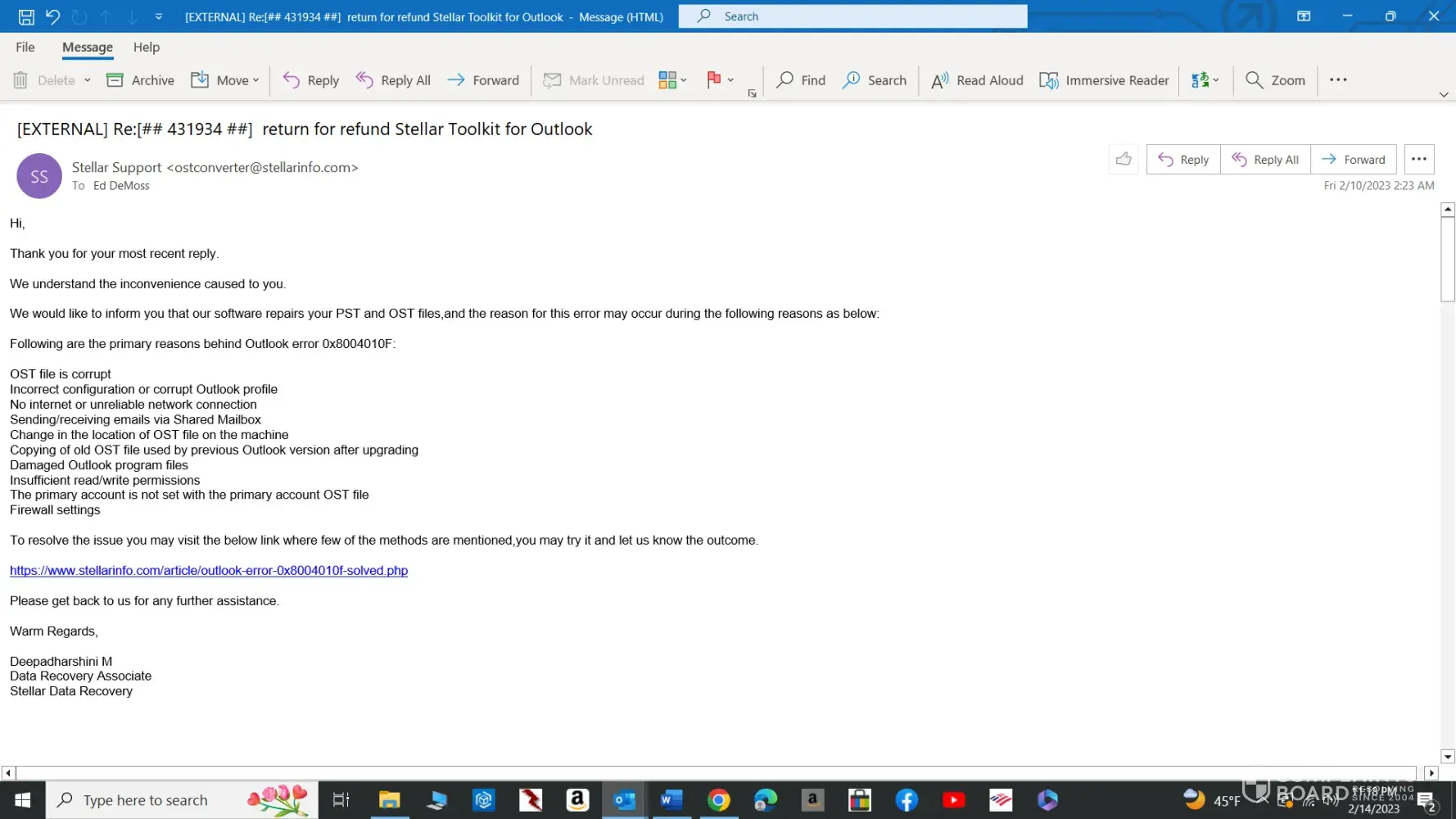
Task: Click the Like thumbs-up button
Action: point(1124,159)
